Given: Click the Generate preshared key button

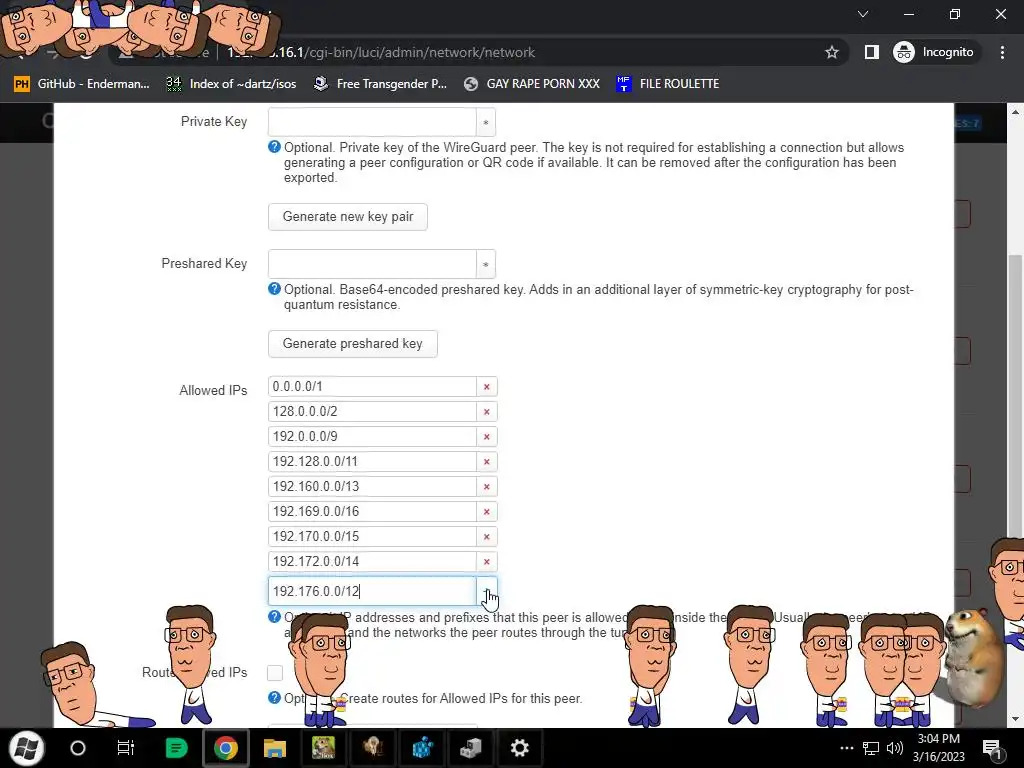Looking at the screenshot, I should click(x=353, y=344).
